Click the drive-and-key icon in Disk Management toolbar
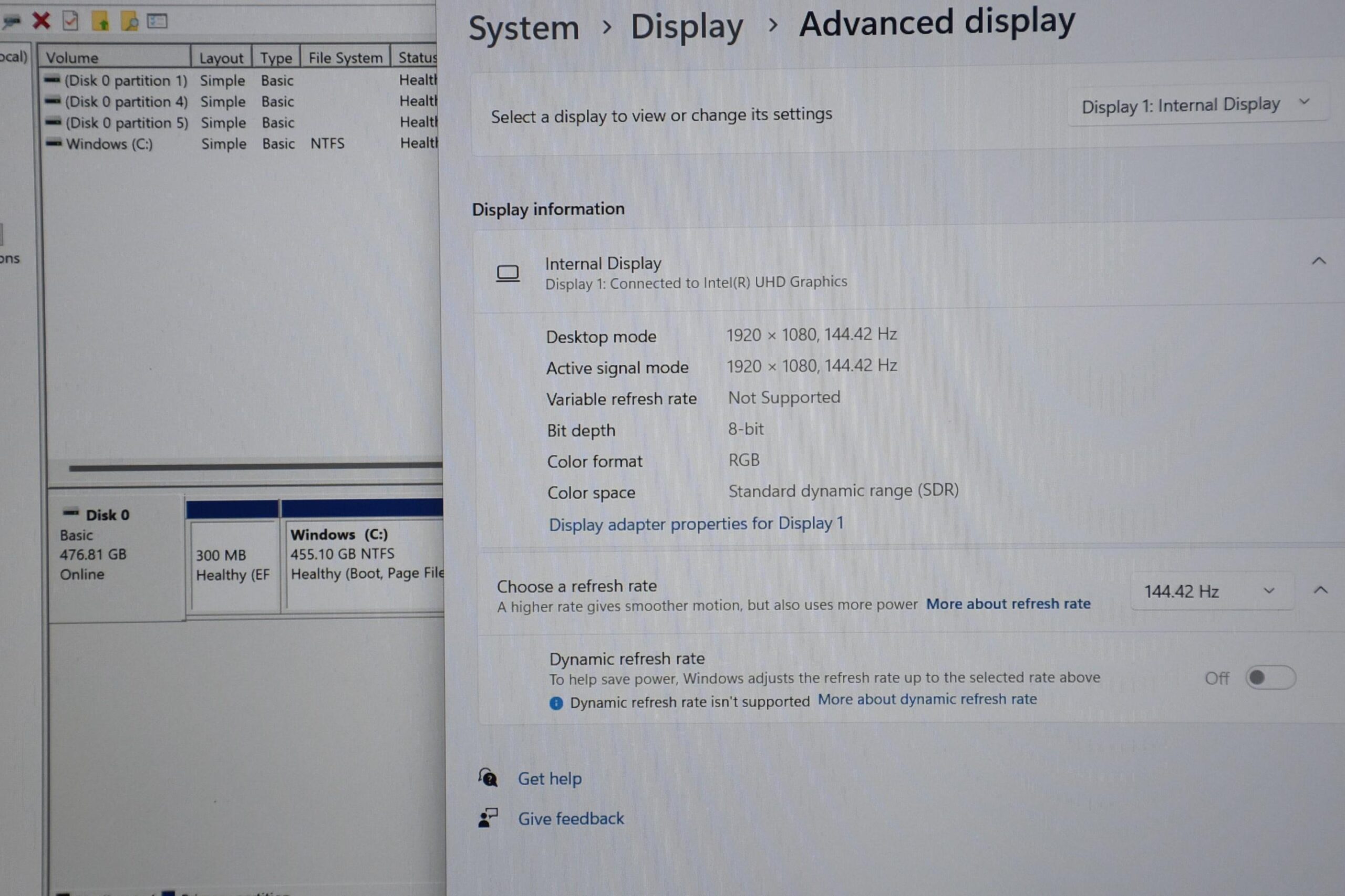 click(x=12, y=22)
